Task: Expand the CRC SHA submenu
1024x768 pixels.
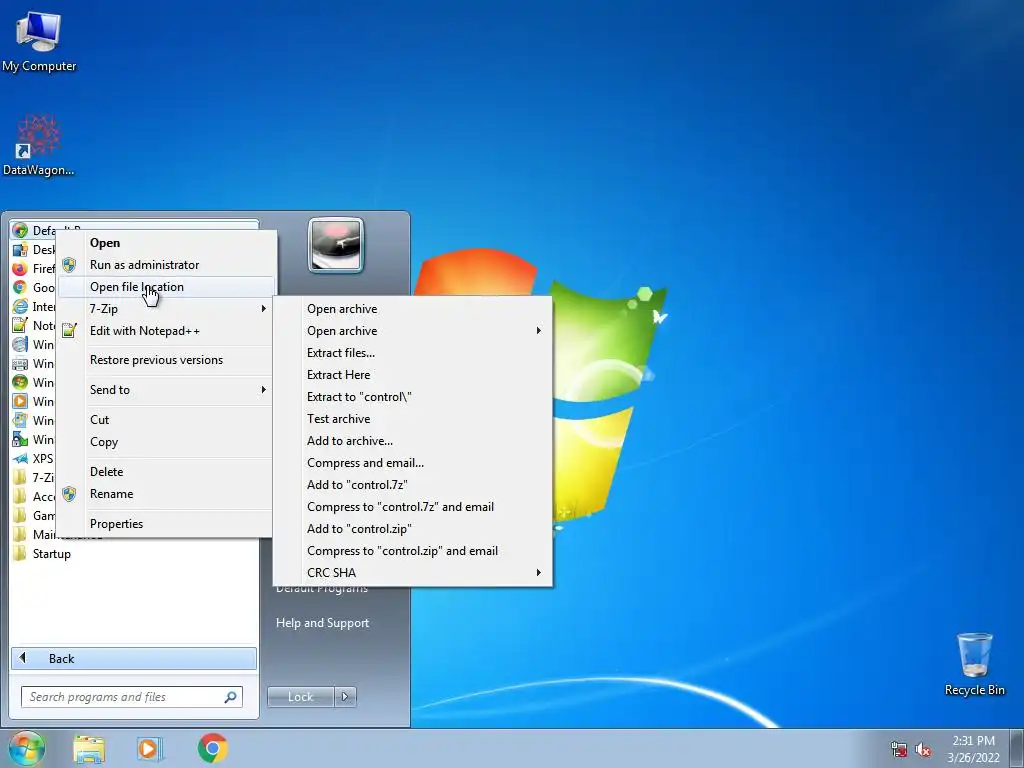Action: 413,573
